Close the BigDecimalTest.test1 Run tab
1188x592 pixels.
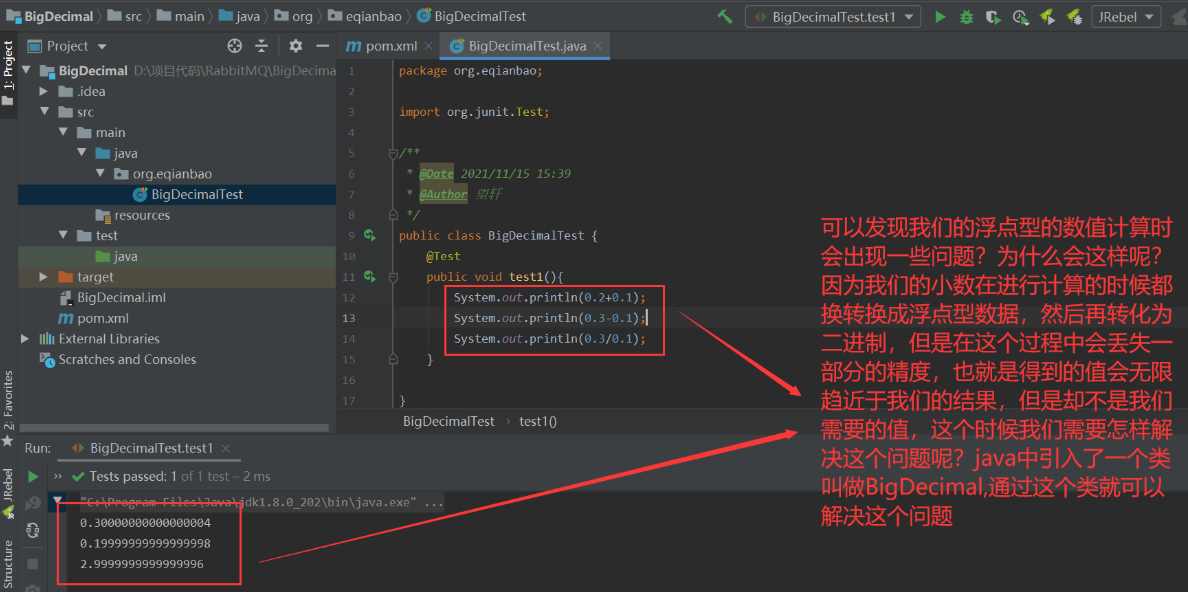tap(225, 448)
